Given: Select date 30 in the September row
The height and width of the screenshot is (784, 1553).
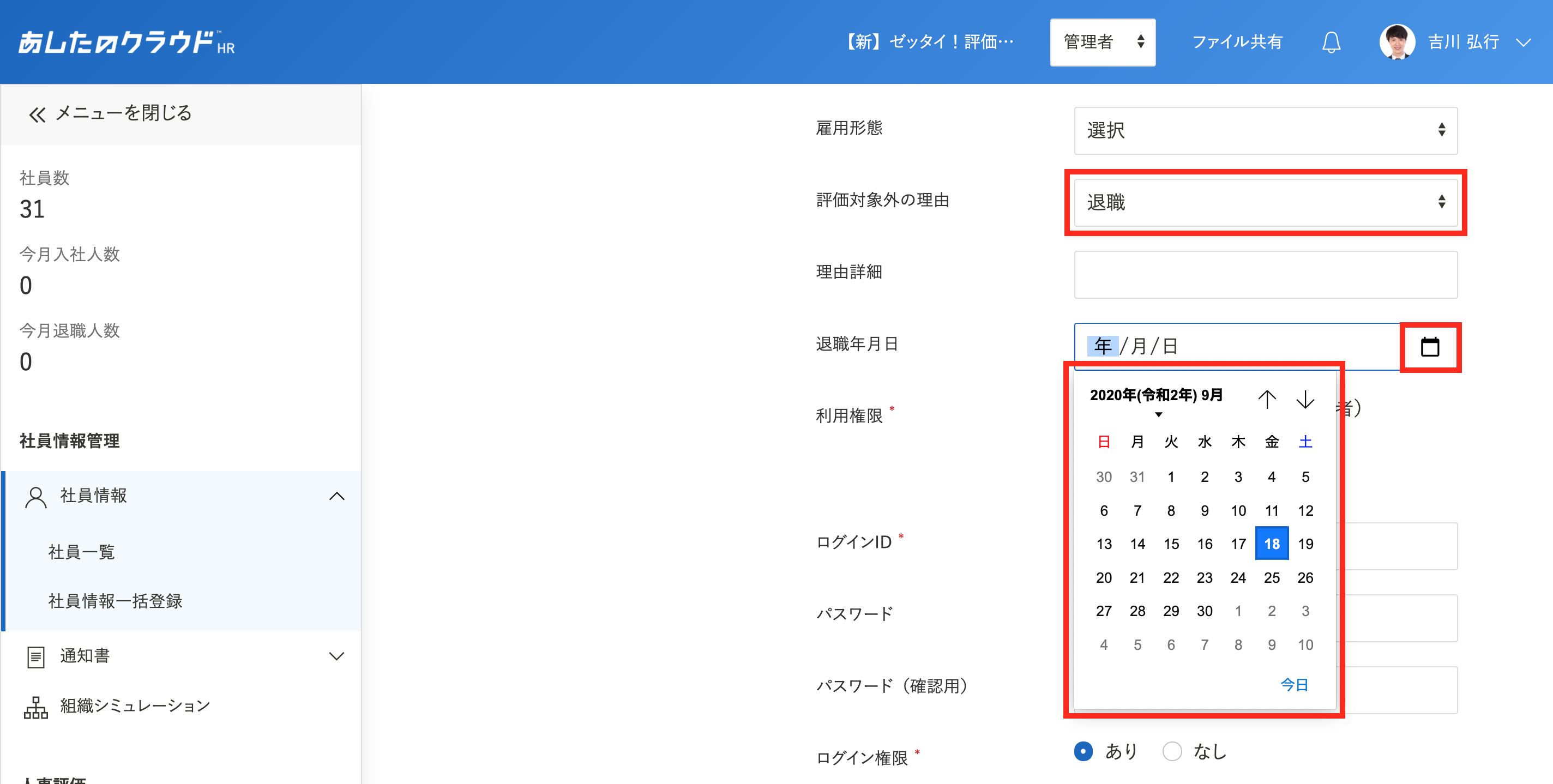Looking at the screenshot, I should (x=1204, y=611).
